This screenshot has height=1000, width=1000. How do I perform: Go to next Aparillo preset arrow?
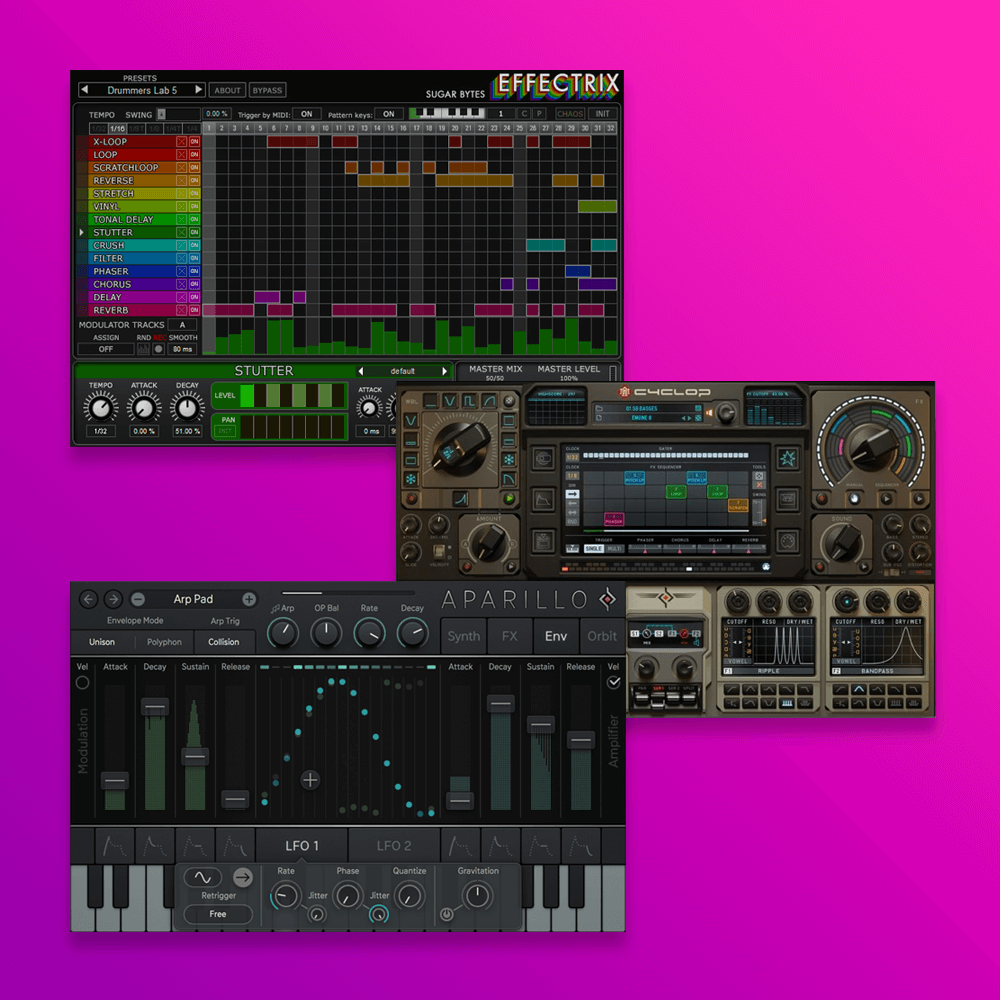pos(114,599)
